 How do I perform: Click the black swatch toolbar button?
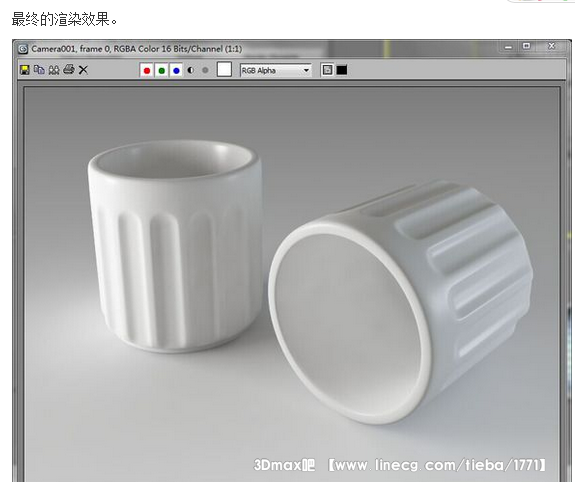click(x=342, y=70)
